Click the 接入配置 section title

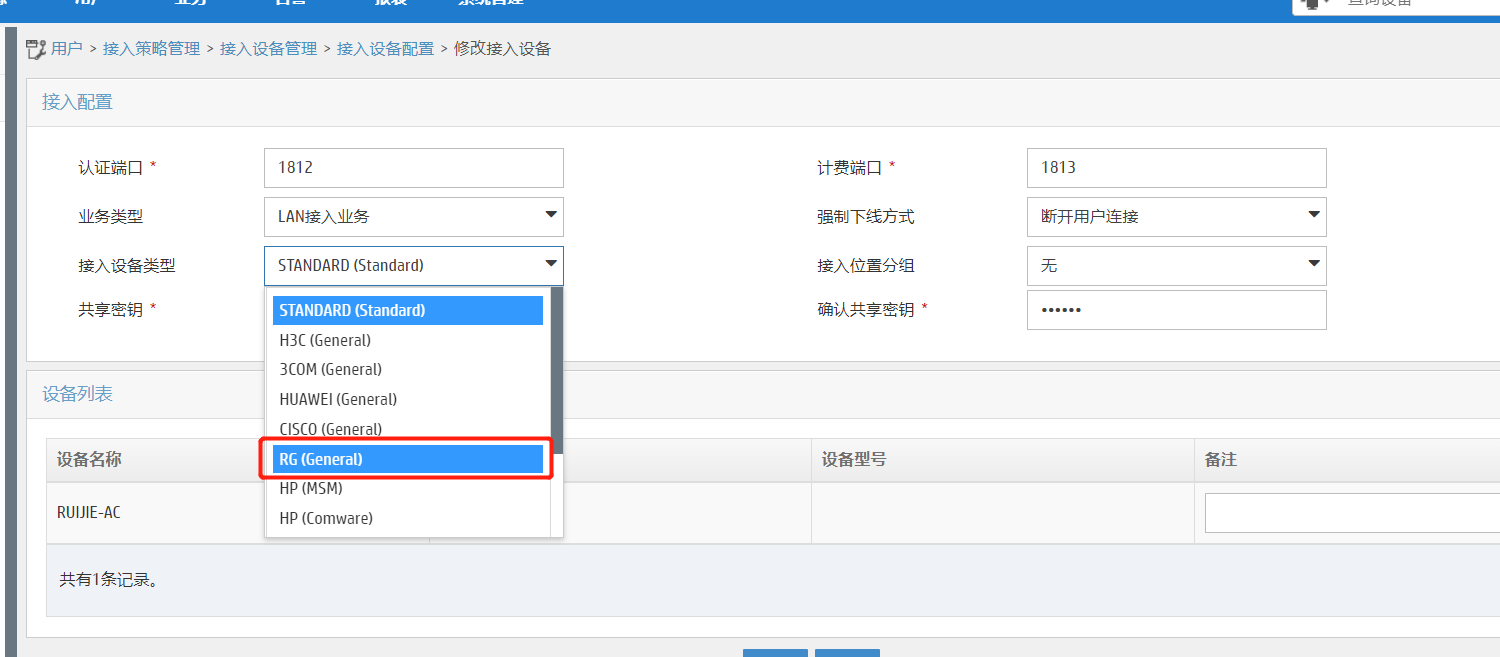click(77, 102)
